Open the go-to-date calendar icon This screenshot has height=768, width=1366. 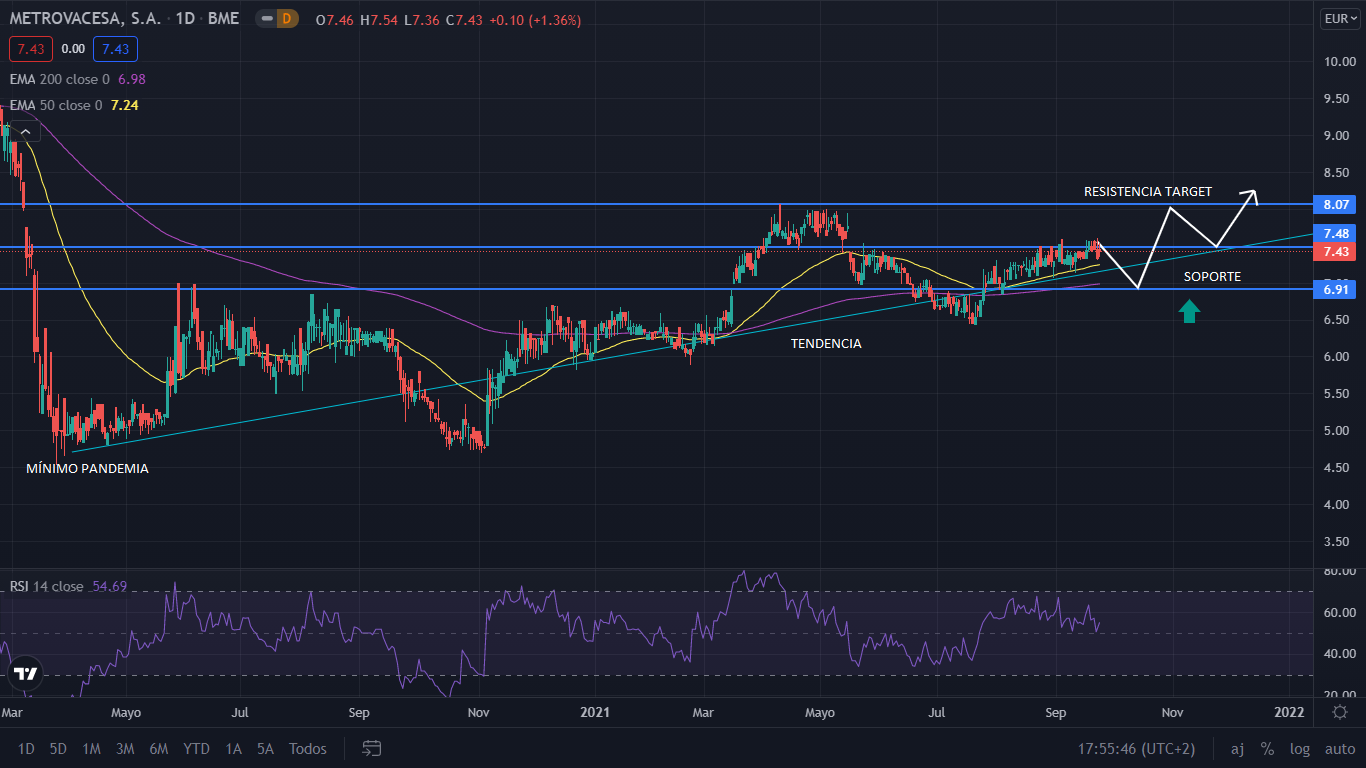click(x=372, y=748)
